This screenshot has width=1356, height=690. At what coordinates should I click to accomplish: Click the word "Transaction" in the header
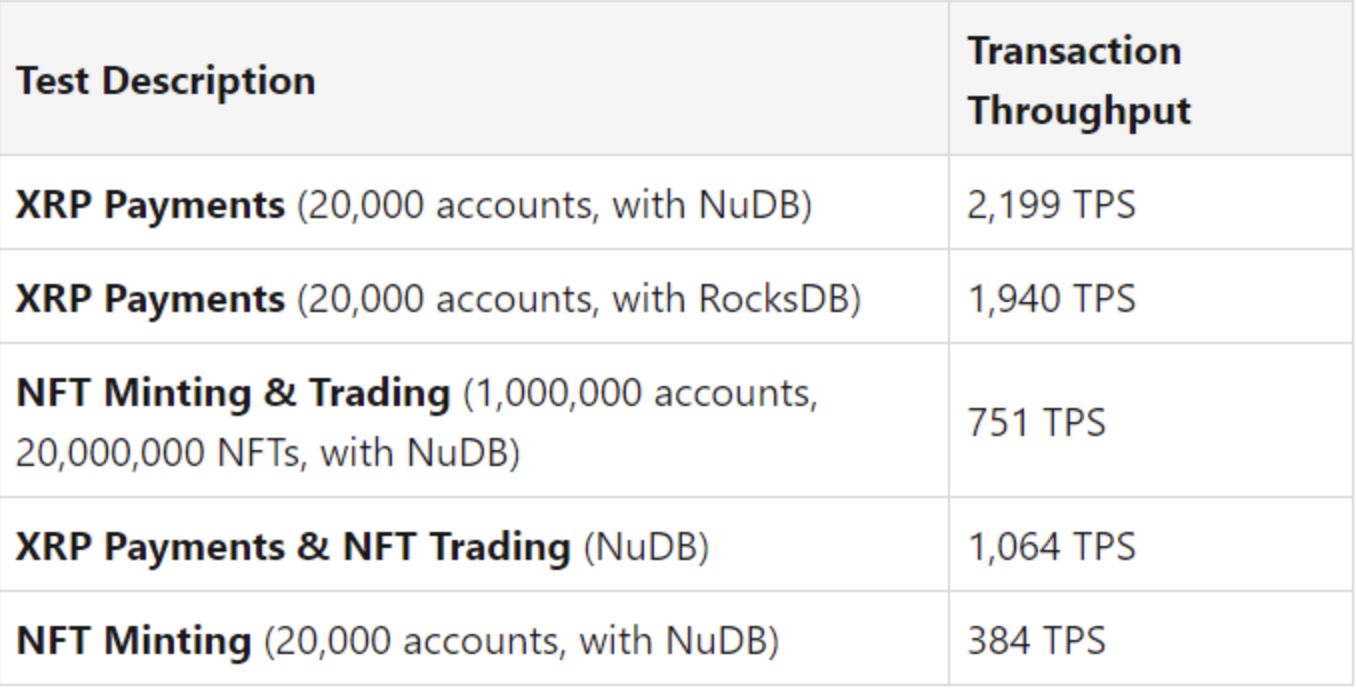(x=1073, y=50)
